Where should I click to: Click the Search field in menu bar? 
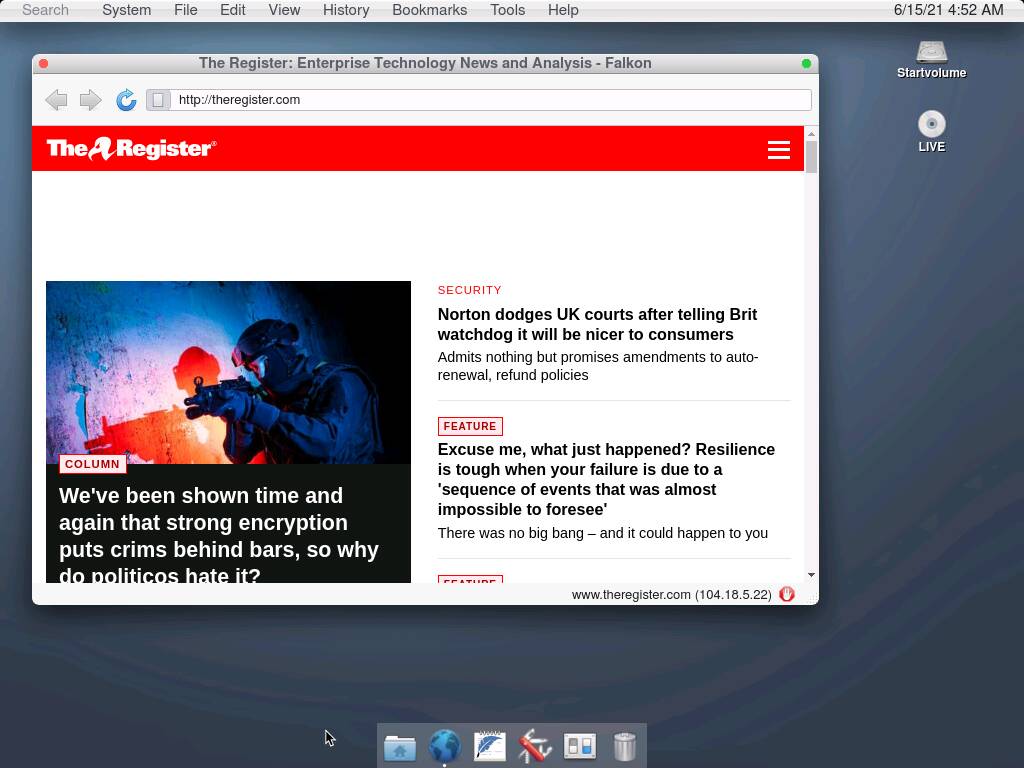tap(45, 10)
